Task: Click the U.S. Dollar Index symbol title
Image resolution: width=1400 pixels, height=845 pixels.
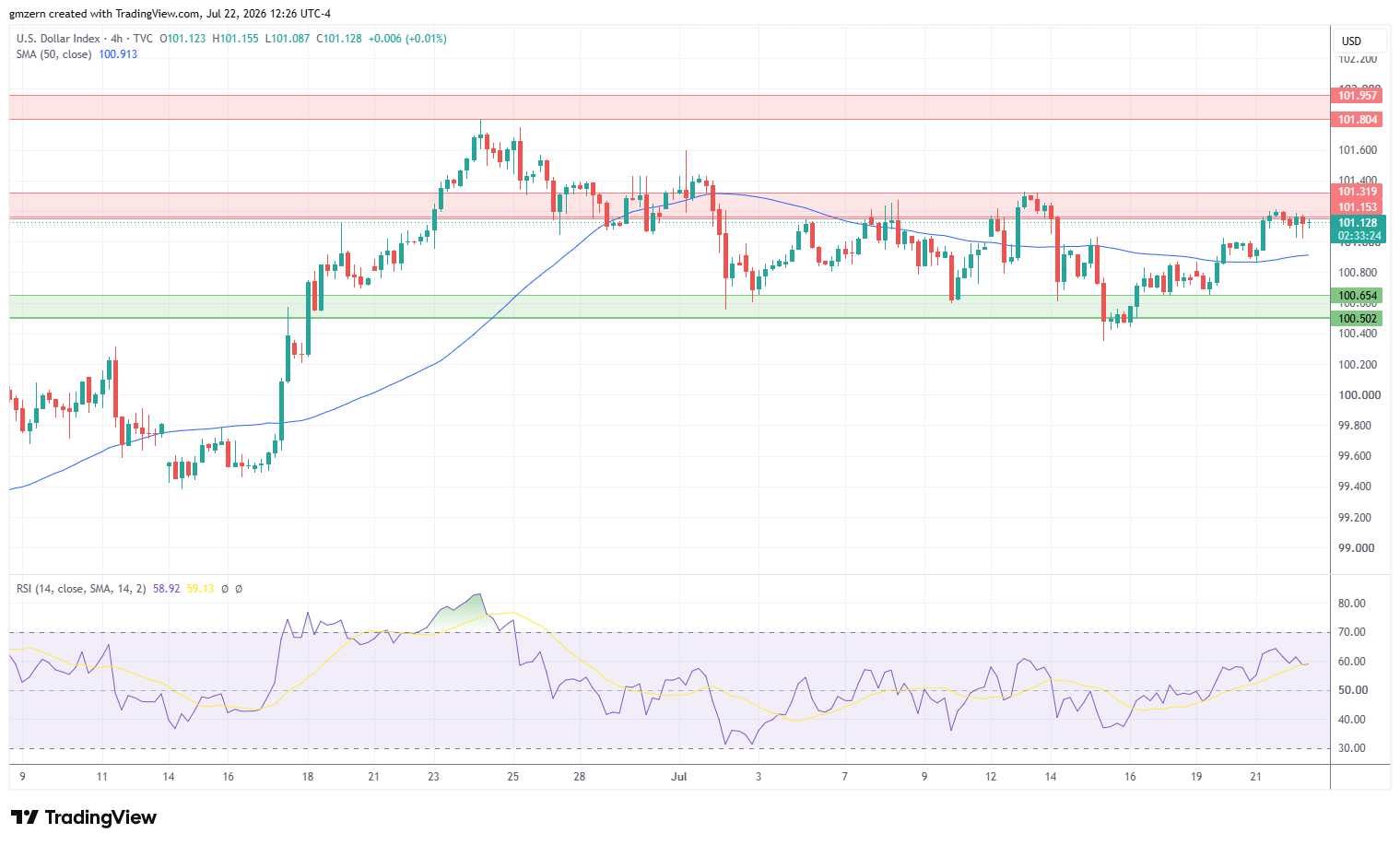Action: point(58,39)
